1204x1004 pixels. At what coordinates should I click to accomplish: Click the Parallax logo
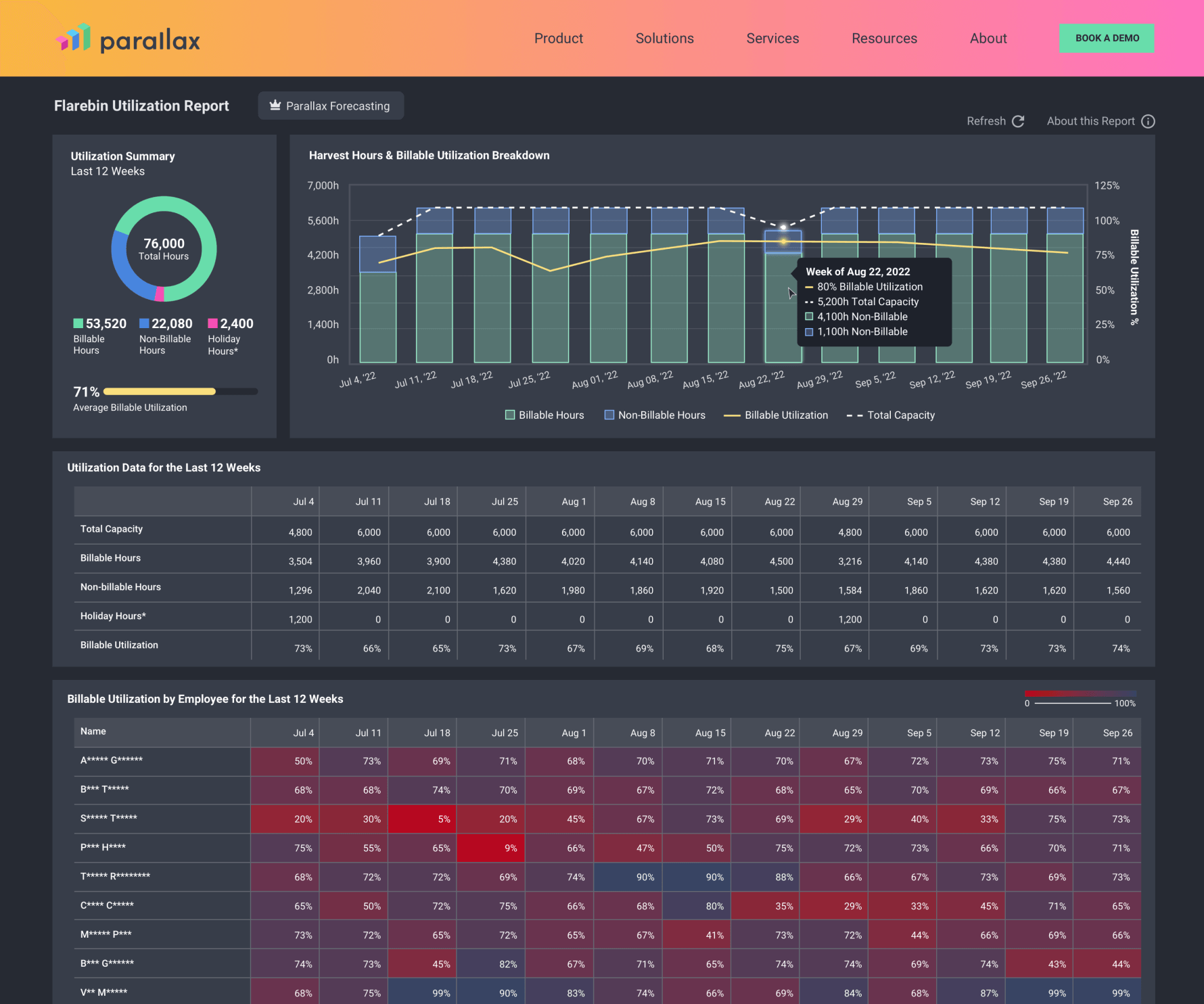point(127,39)
